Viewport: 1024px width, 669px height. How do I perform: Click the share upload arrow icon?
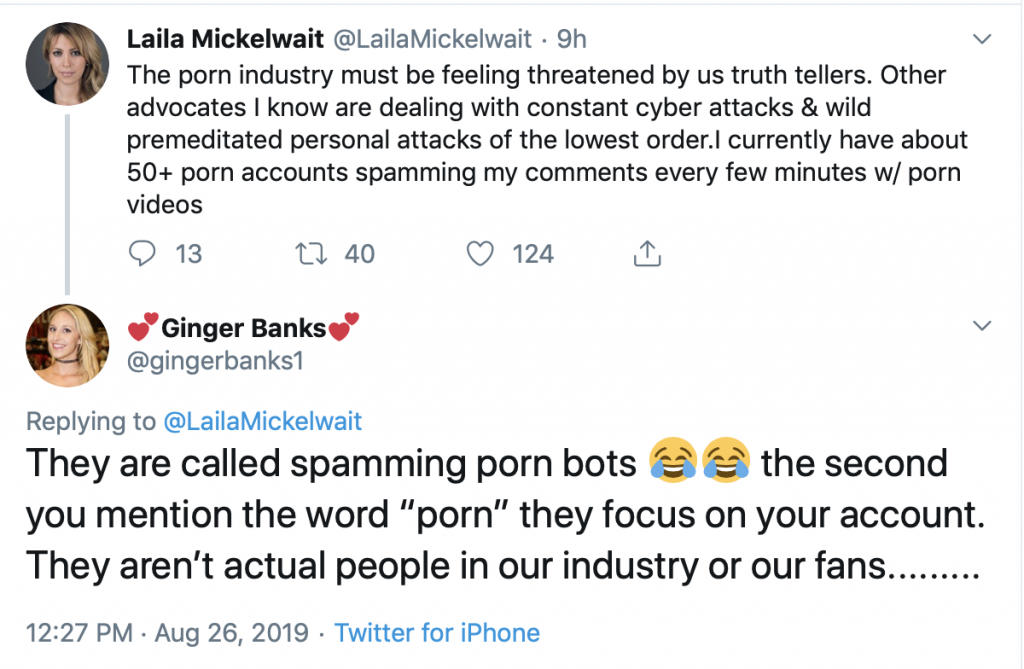tap(648, 254)
